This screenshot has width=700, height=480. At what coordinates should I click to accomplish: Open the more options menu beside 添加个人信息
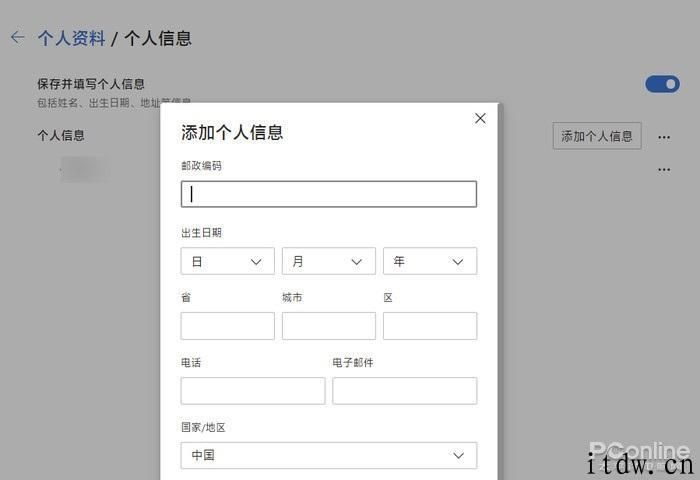(664, 137)
